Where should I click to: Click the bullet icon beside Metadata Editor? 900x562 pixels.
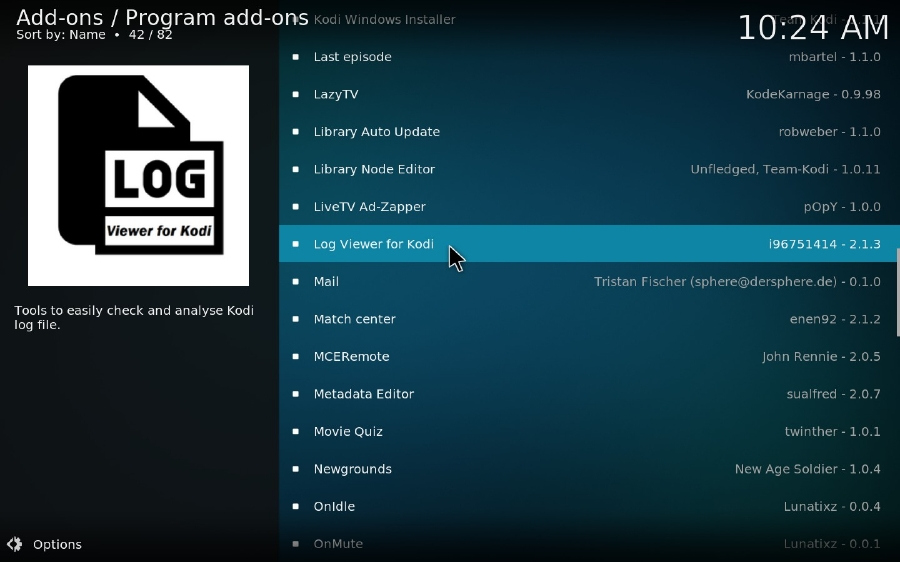[x=296, y=394]
